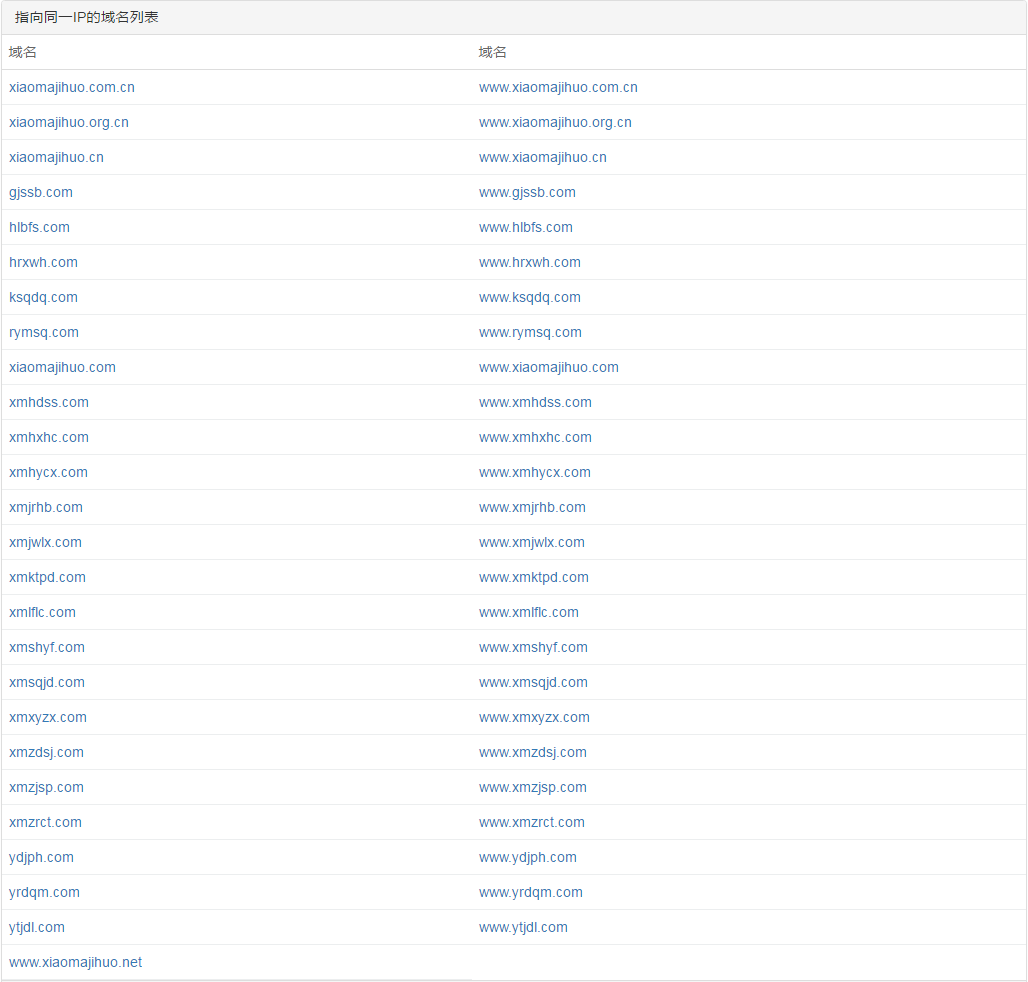Click the right 域名 column header
This screenshot has height=982, width=1028.
point(492,52)
